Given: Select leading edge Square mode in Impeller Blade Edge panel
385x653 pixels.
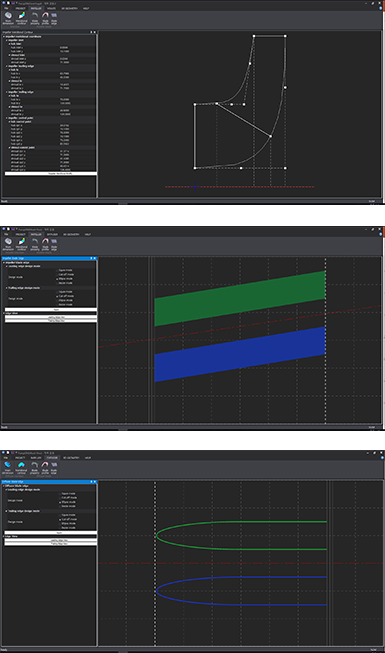Looking at the screenshot, I should coord(65,270).
